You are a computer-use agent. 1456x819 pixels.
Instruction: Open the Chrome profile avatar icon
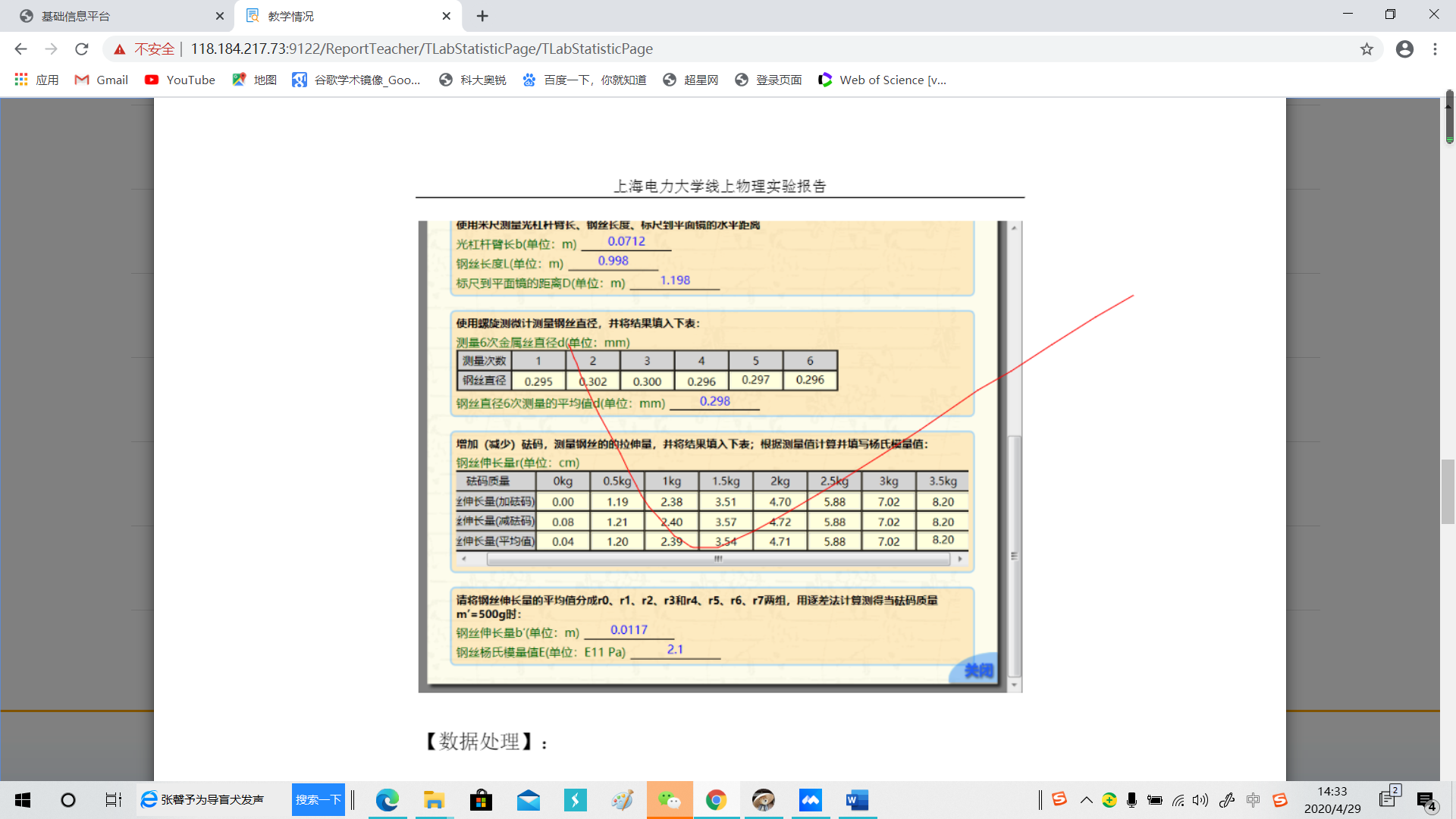[1404, 49]
